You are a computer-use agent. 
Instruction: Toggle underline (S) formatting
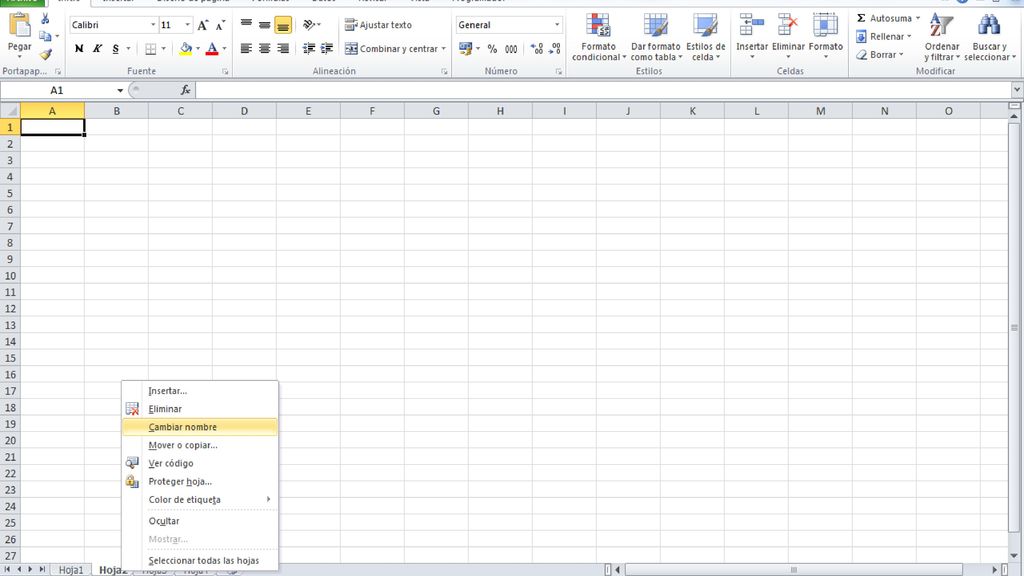(116, 48)
